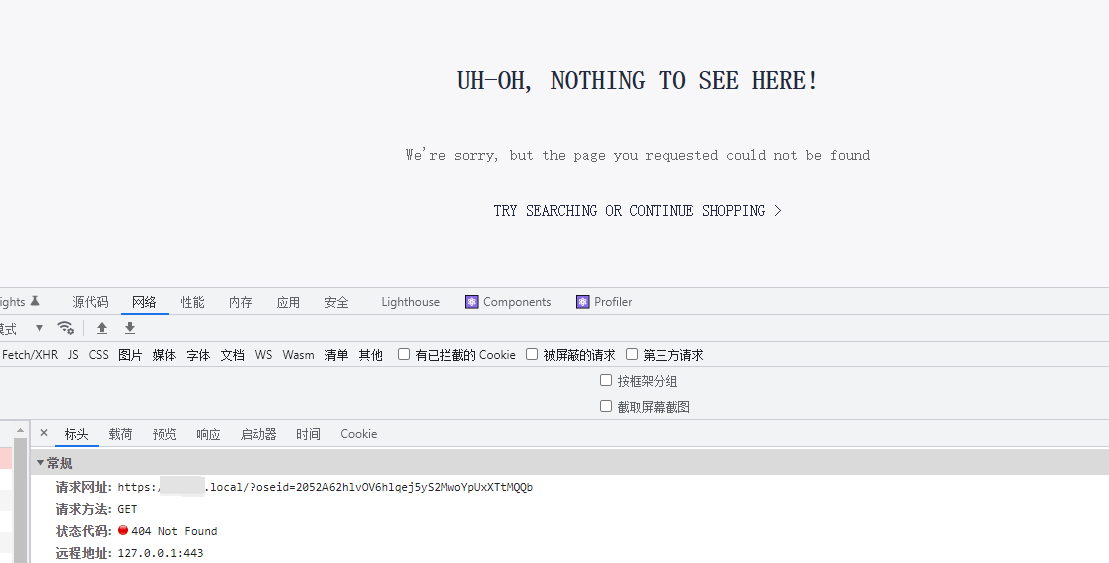
Task: Click the 404 Not Found status text
Action: pos(174,530)
